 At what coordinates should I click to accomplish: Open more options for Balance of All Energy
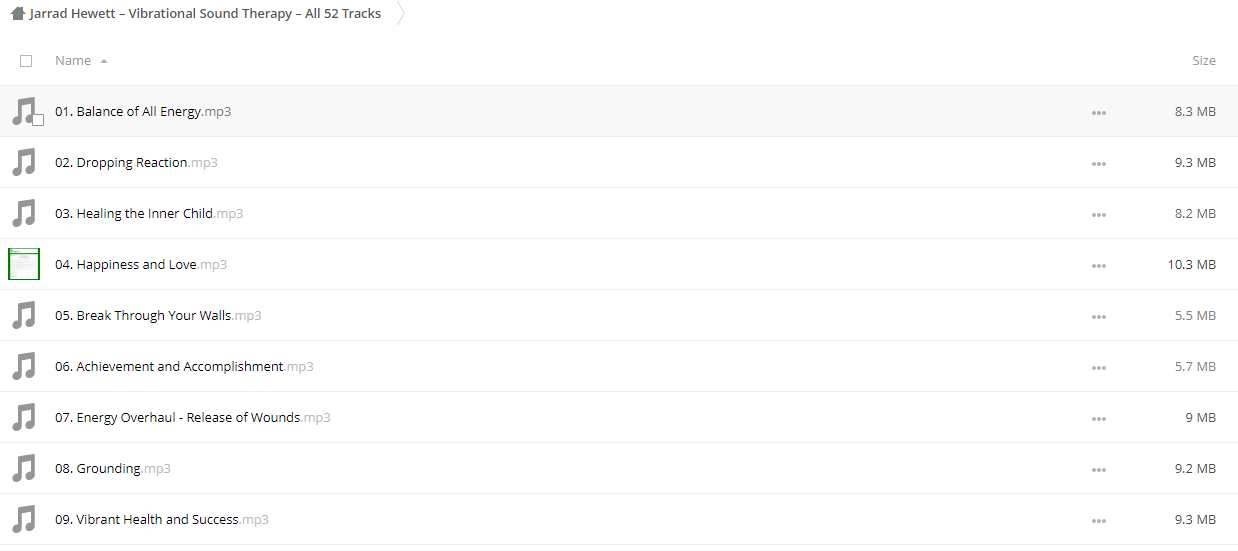[x=1099, y=113]
